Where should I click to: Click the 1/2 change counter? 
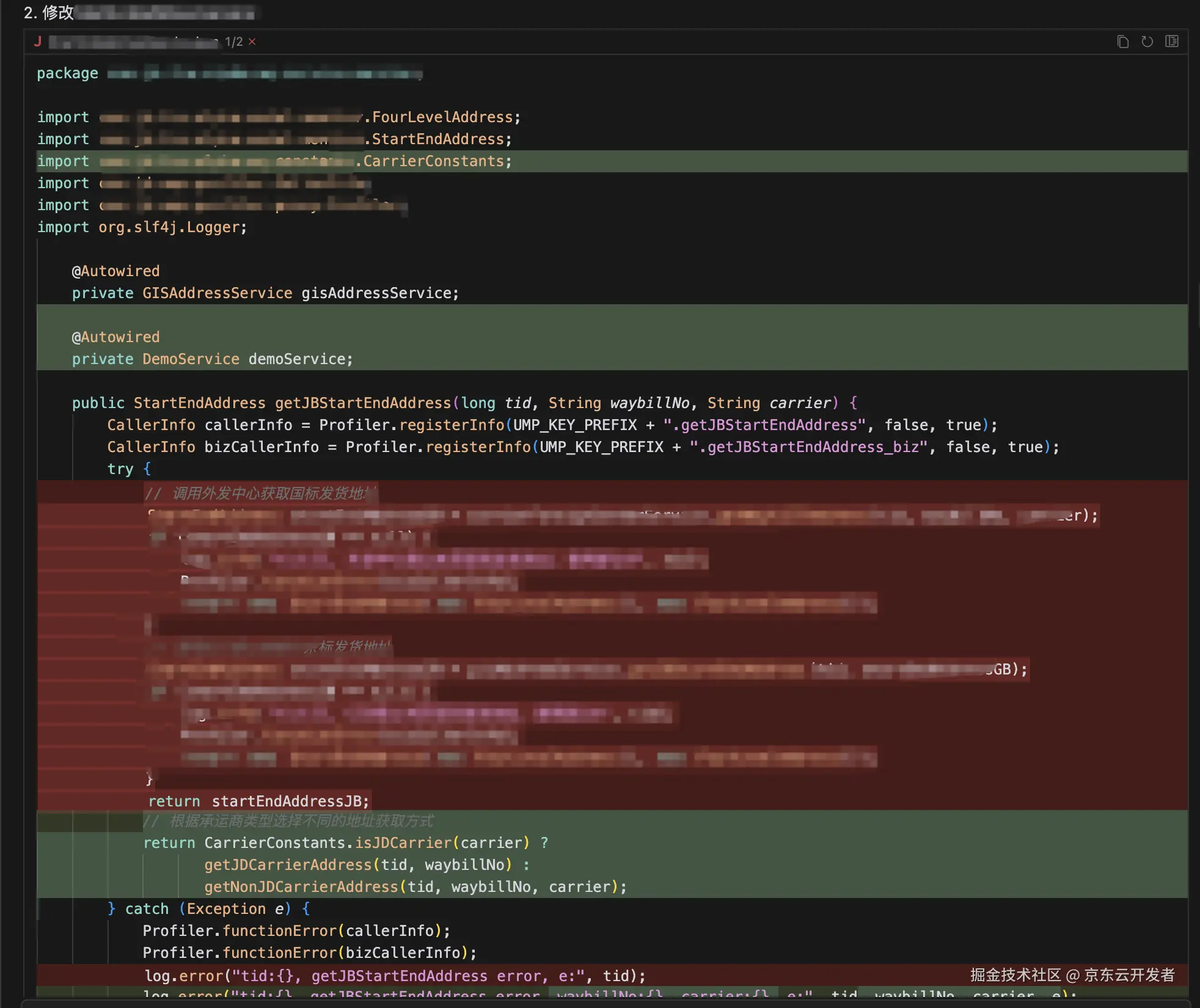coord(233,42)
